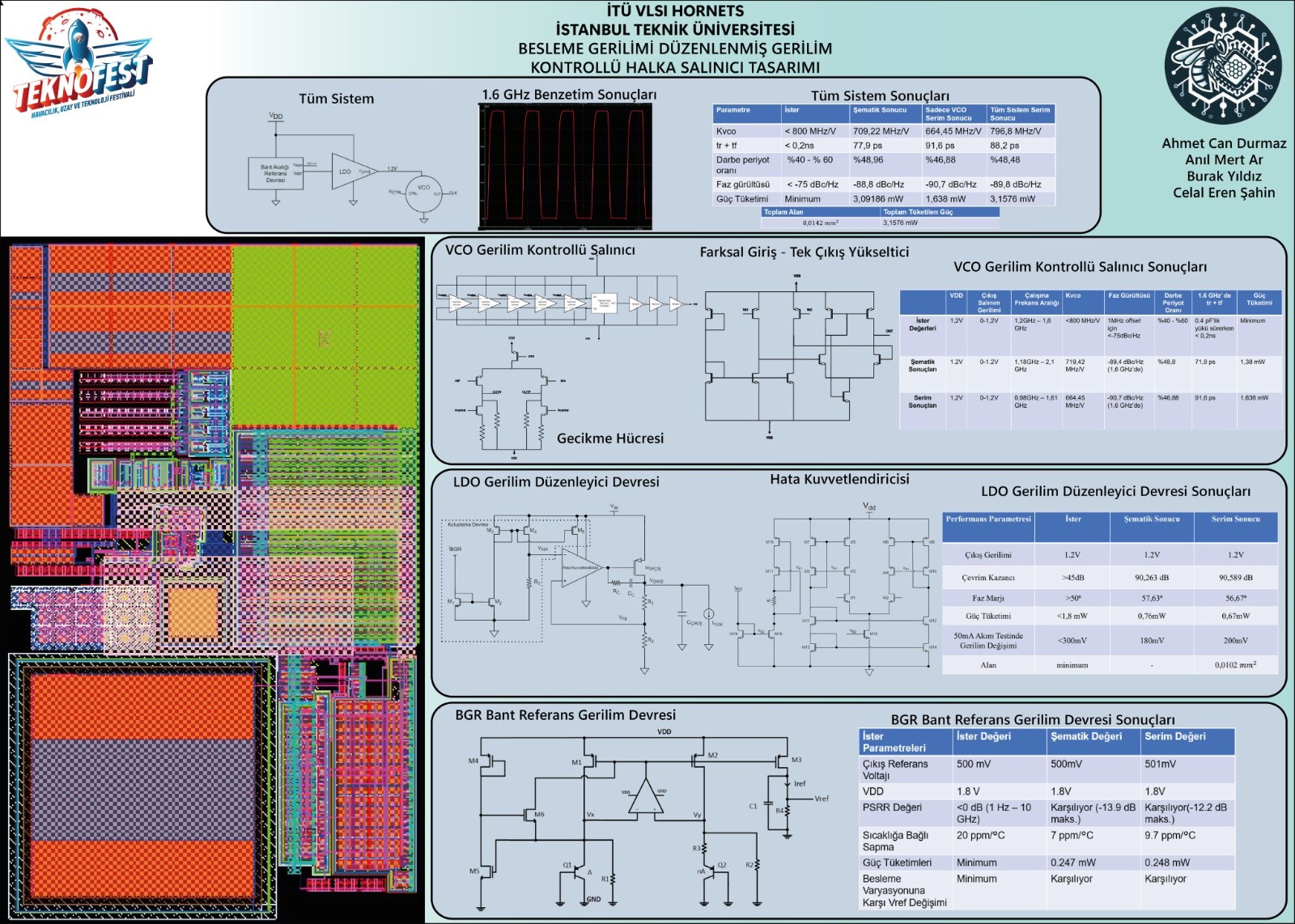This screenshot has height=924, width=1295.
Task: Select the "709,22 MHz/V" cell
Action: pyautogui.click(x=885, y=131)
